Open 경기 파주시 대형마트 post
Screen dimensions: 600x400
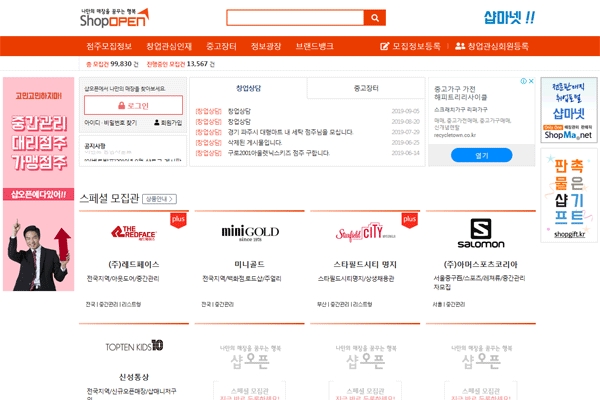pos(290,132)
